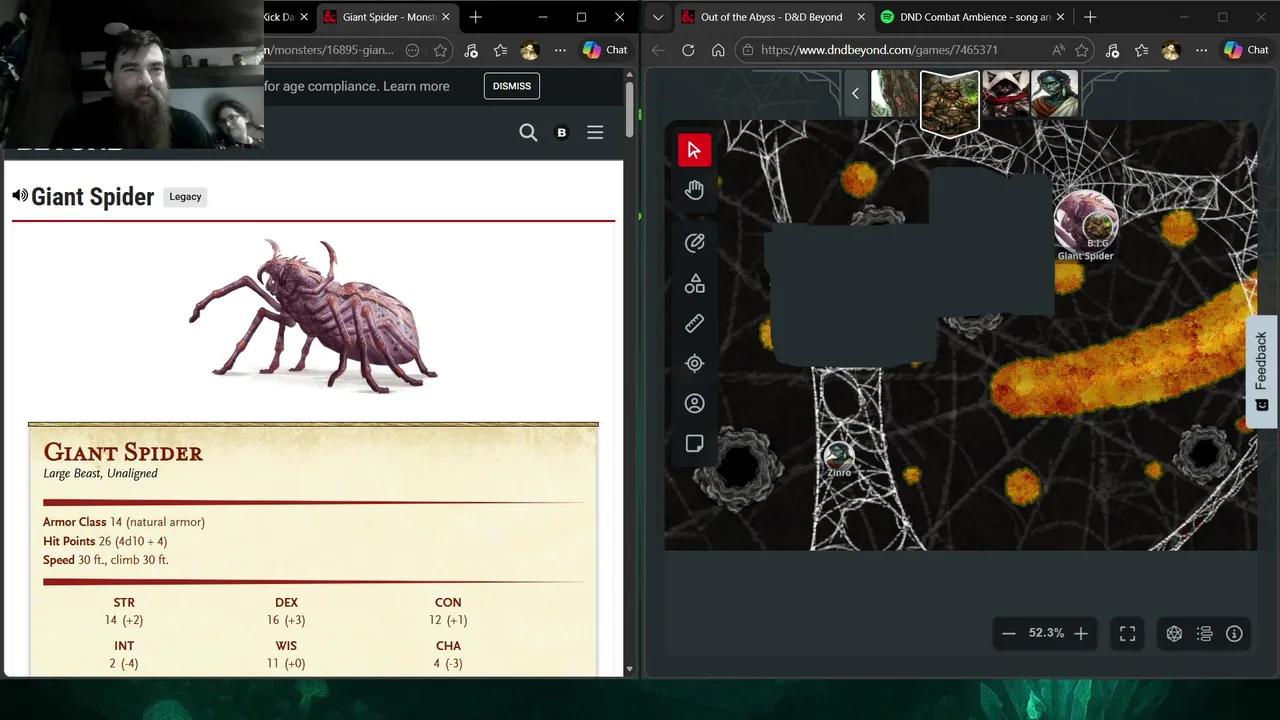Go back in the right browser
Screen dimensions: 1280x720
(x=658, y=50)
